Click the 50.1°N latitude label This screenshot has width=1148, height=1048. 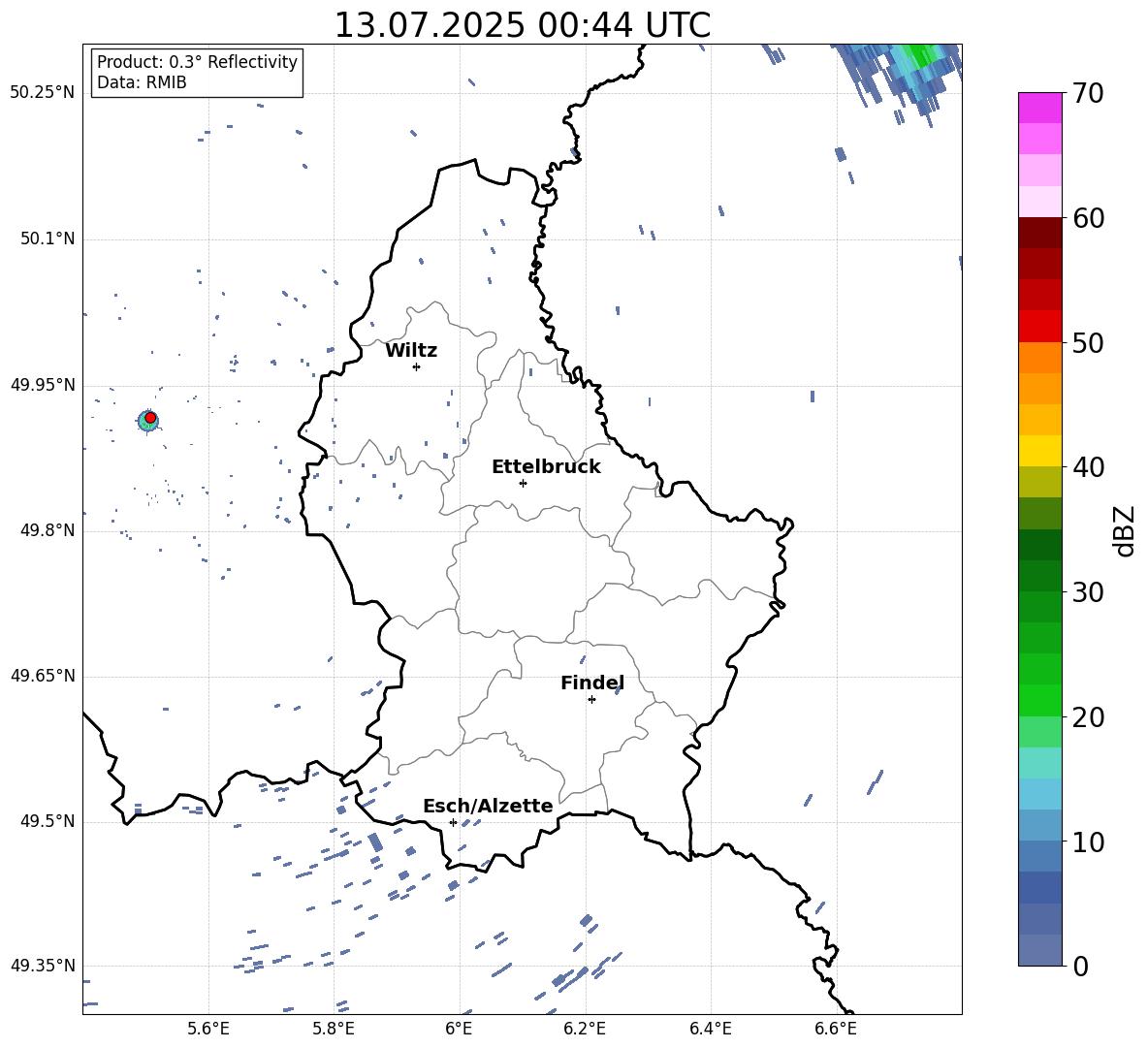click(x=48, y=239)
